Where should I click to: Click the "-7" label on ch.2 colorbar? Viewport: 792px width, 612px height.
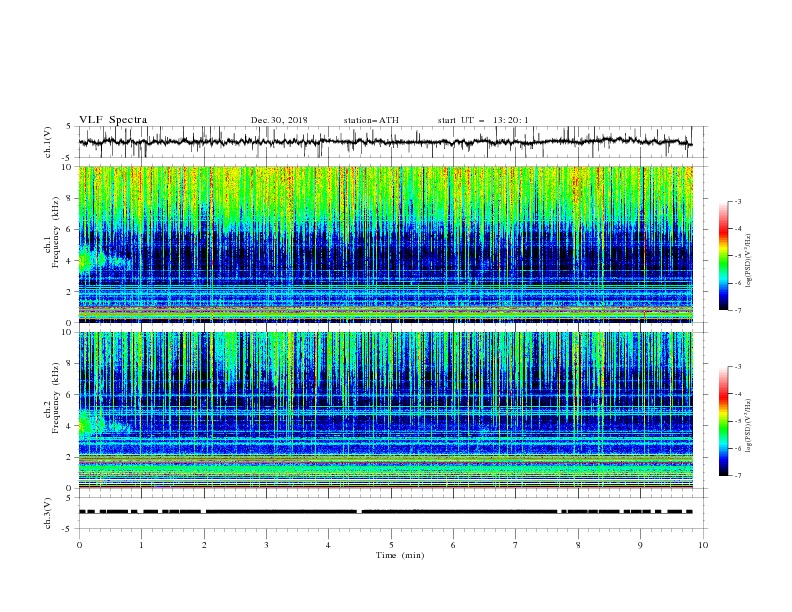pos(737,476)
